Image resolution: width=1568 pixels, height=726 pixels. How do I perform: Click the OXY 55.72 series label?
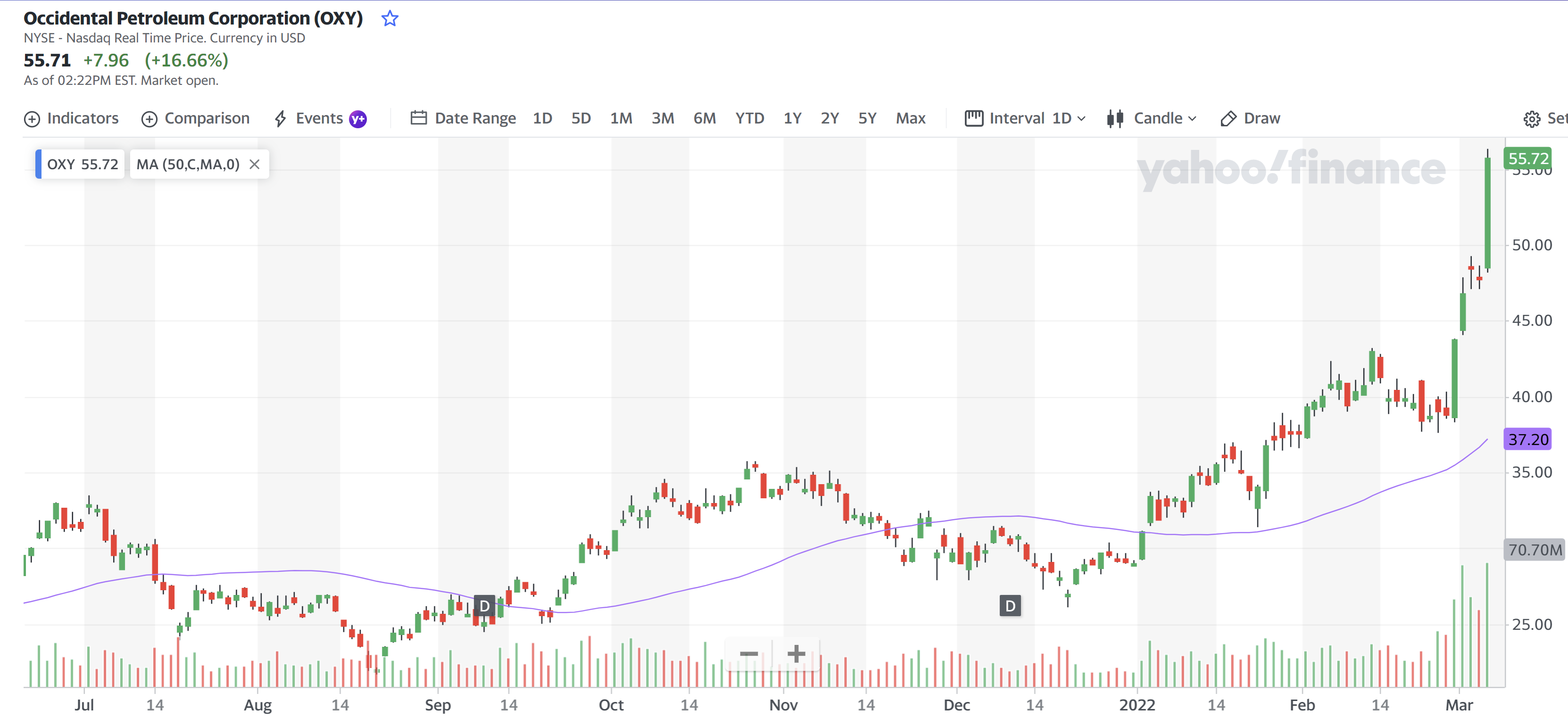pyautogui.click(x=80, y=165)
